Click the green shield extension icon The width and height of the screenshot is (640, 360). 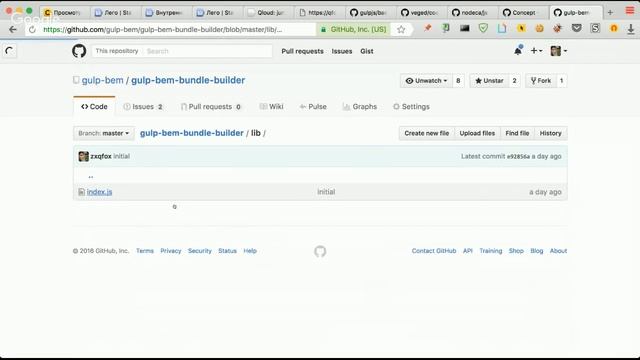[483, 29]
